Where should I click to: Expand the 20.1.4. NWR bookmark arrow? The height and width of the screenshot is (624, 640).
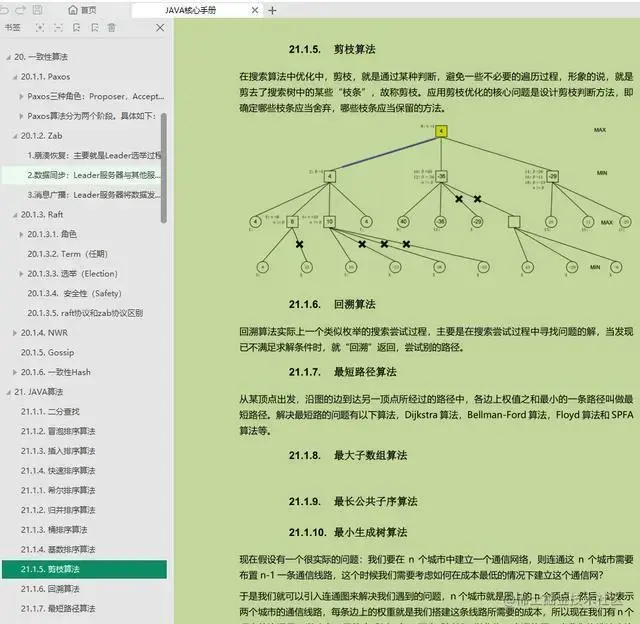[x=15, y=333]
